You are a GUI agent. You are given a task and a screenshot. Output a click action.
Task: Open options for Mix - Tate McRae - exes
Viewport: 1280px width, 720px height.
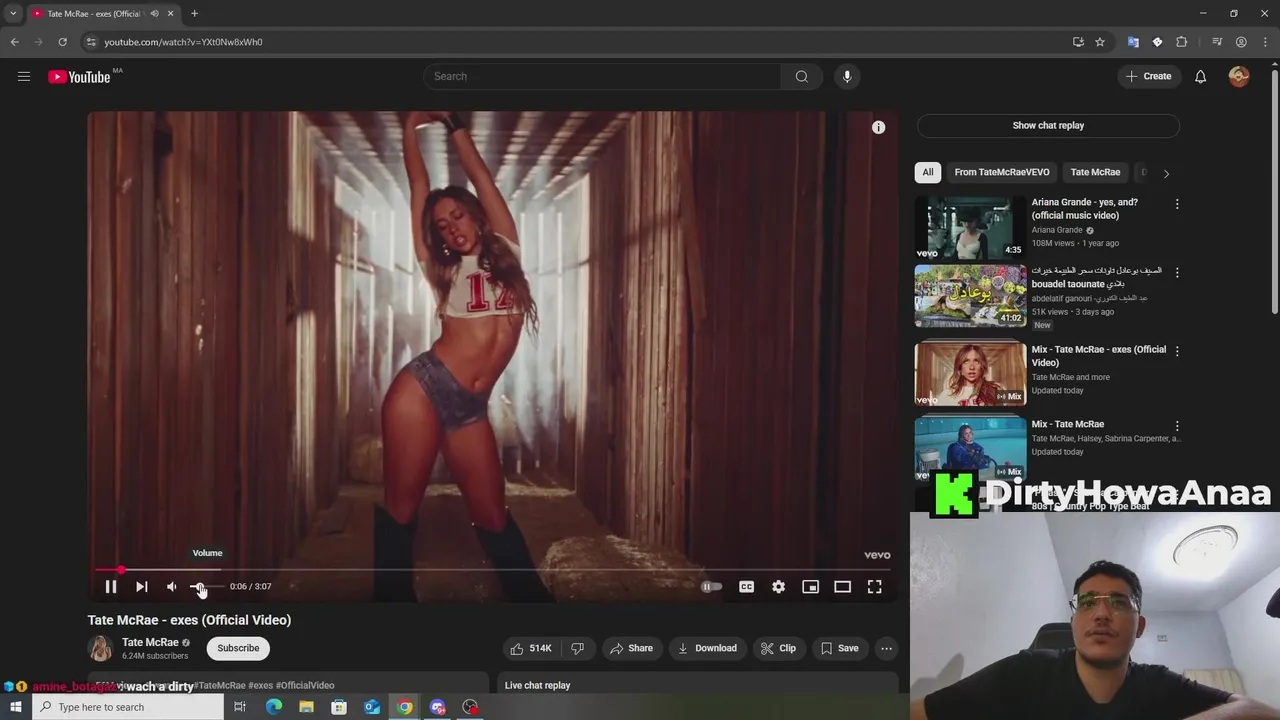pos(1177,351)
